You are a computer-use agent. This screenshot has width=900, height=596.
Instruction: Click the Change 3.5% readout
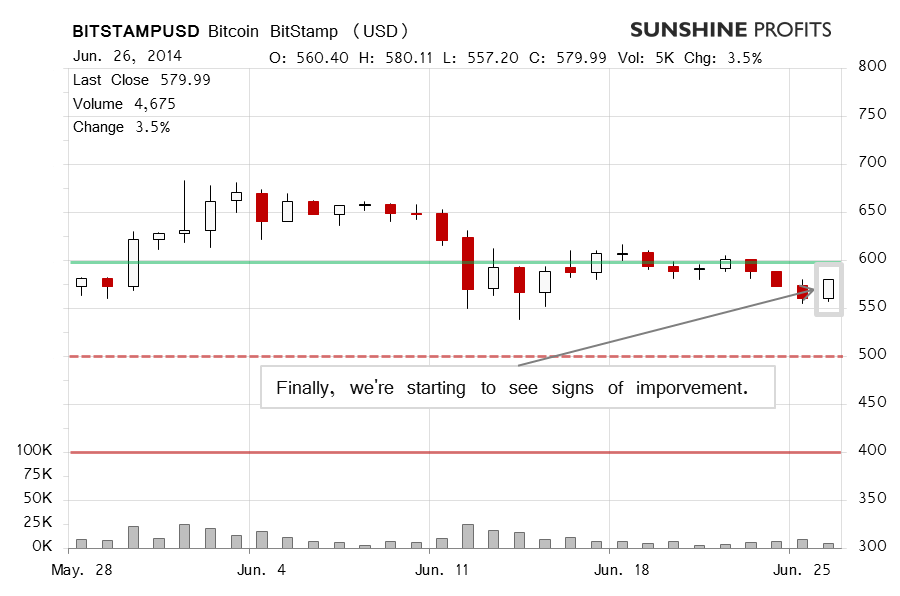tap(121, 127)
